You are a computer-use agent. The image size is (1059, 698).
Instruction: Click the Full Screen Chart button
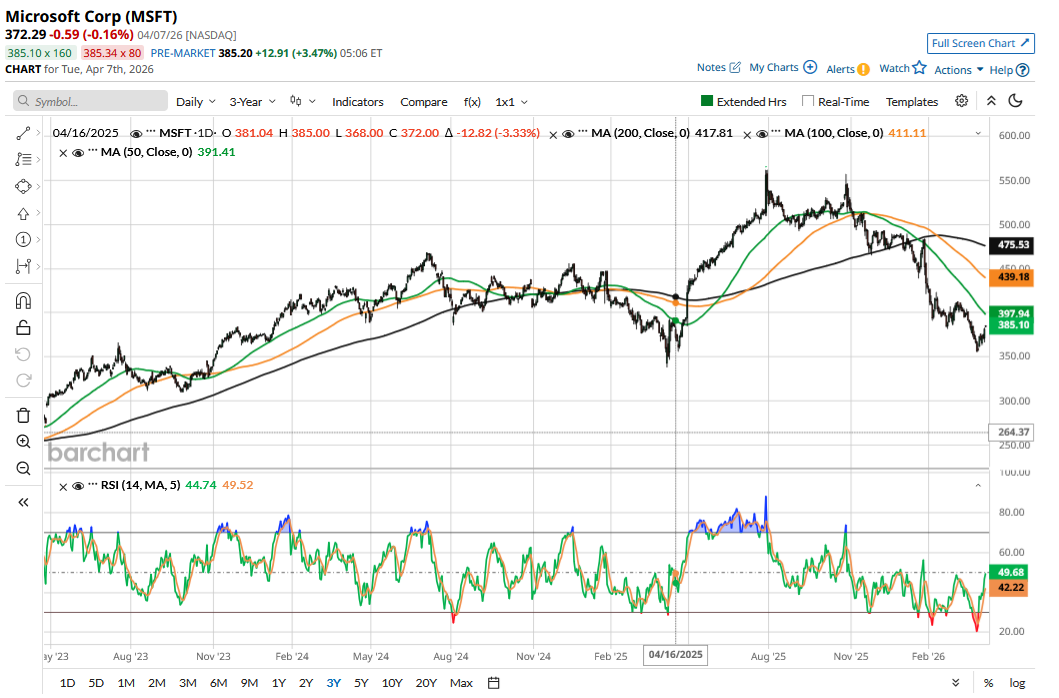[980, 43]
